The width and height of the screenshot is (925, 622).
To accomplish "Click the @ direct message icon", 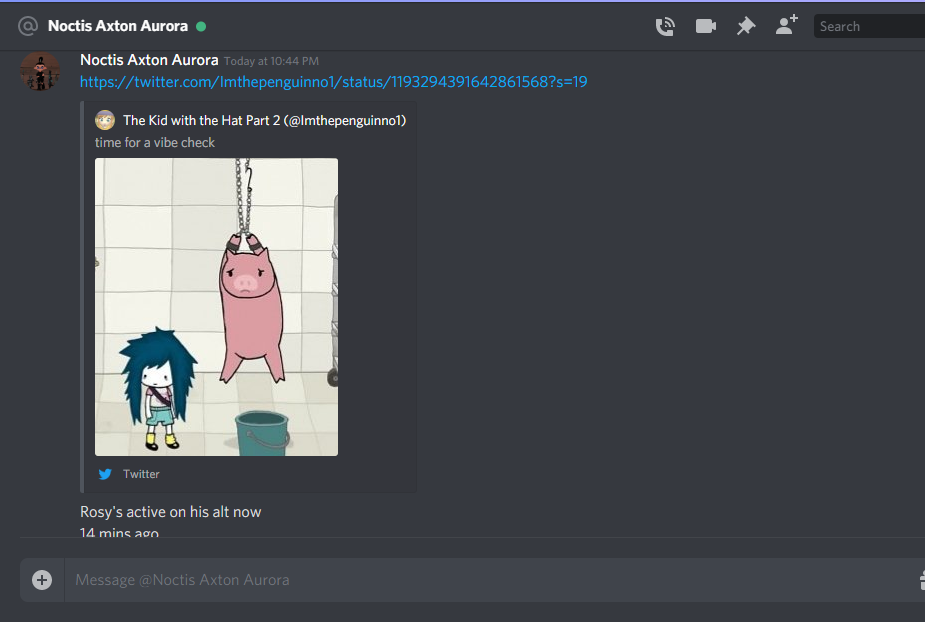I will [28, 26].
